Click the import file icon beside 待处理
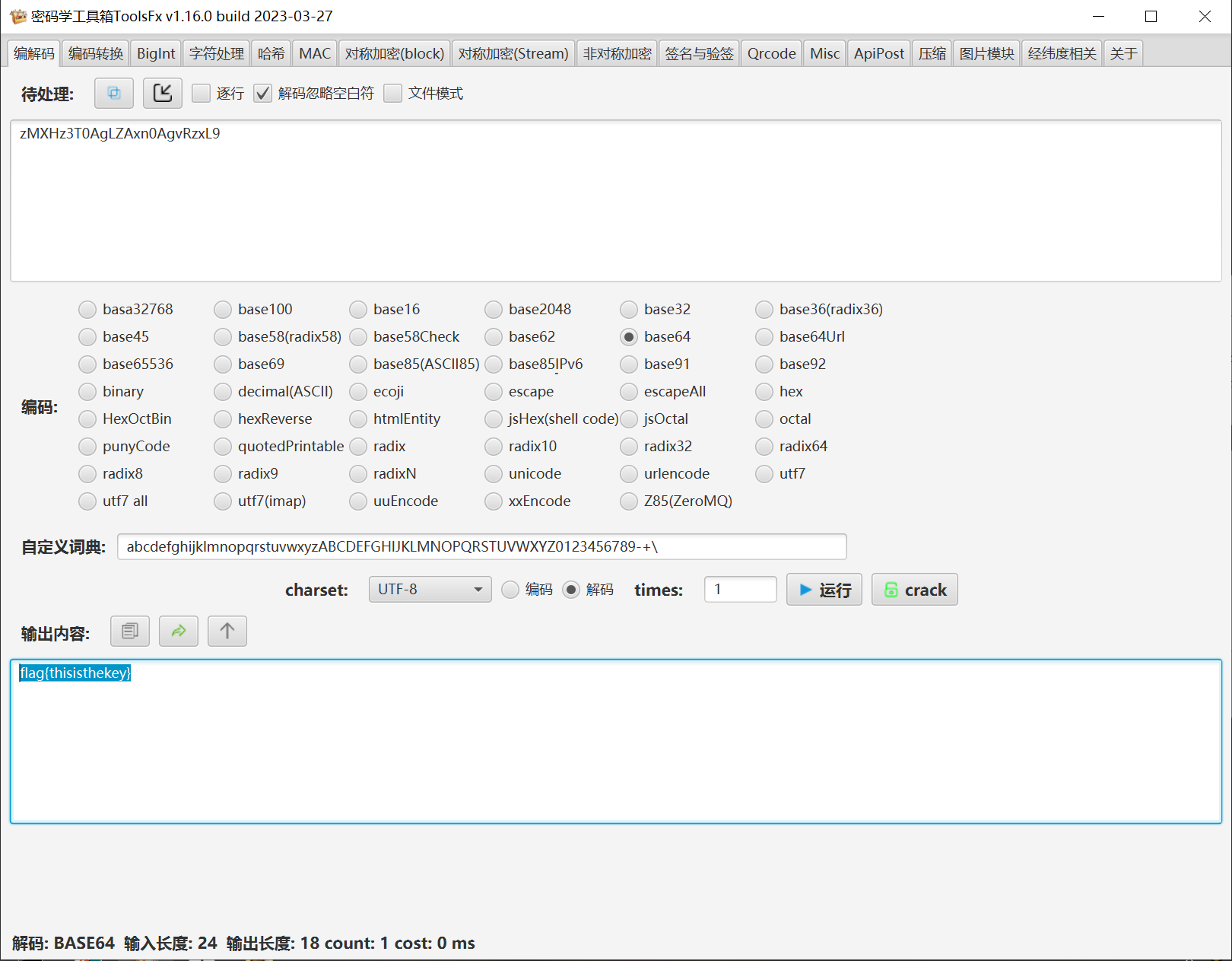The height and width of the screenshot is (961, 1232). pos(163,93)
